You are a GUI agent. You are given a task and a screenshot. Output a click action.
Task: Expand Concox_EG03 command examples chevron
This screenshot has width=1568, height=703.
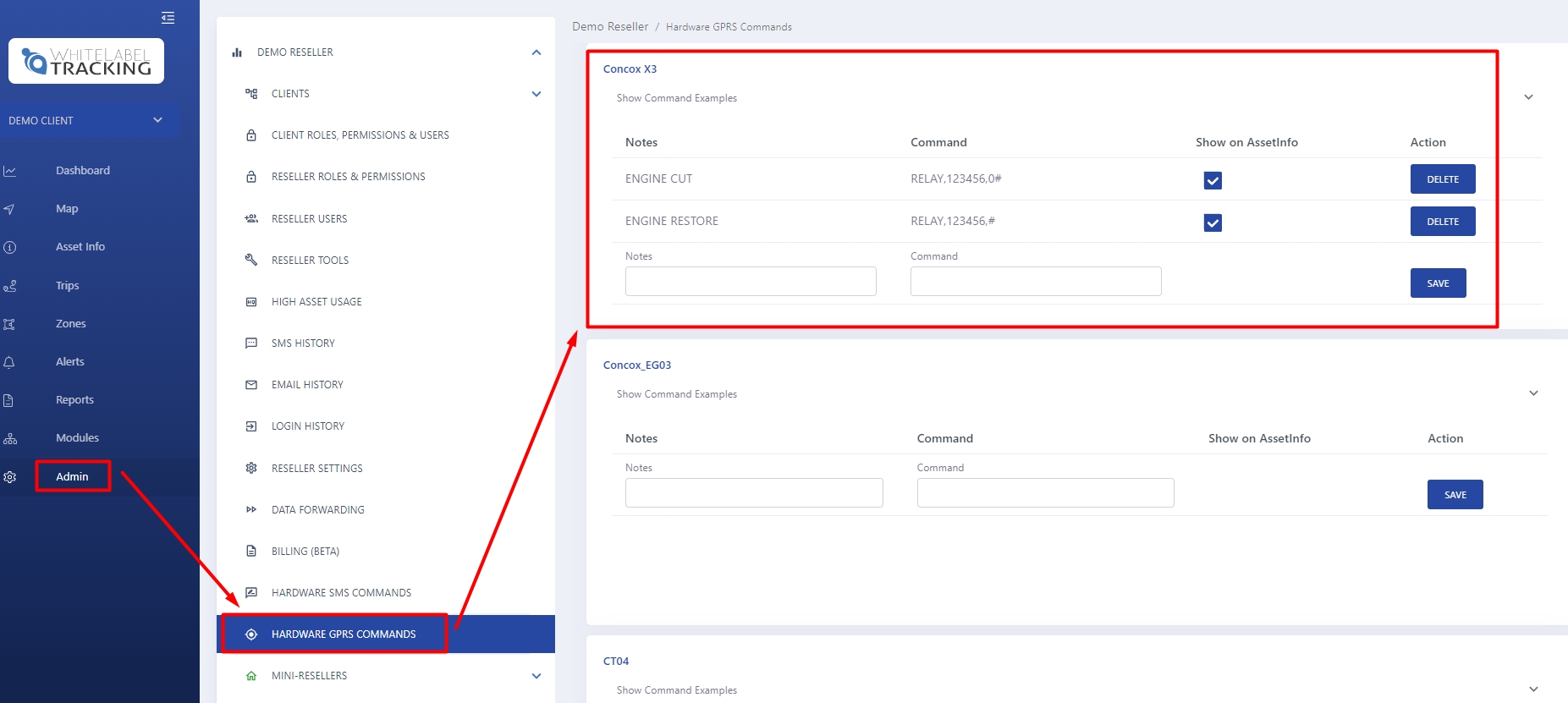point(1533,393)
